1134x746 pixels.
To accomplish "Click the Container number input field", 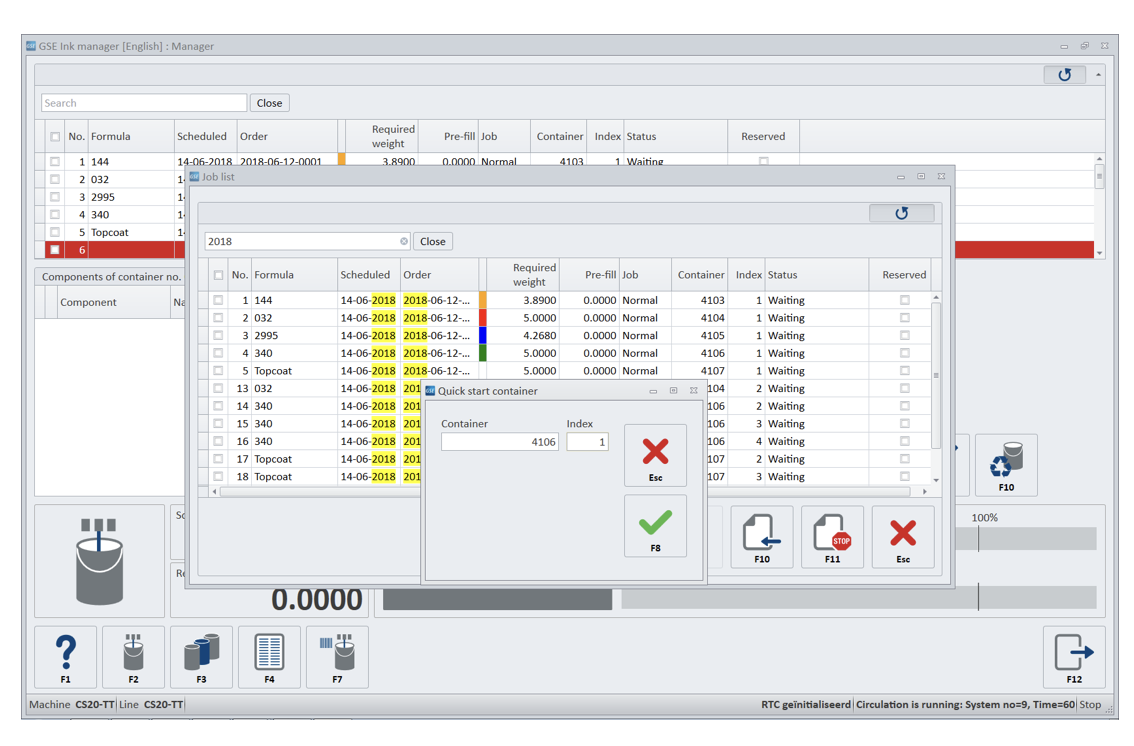I will (499, 442).
